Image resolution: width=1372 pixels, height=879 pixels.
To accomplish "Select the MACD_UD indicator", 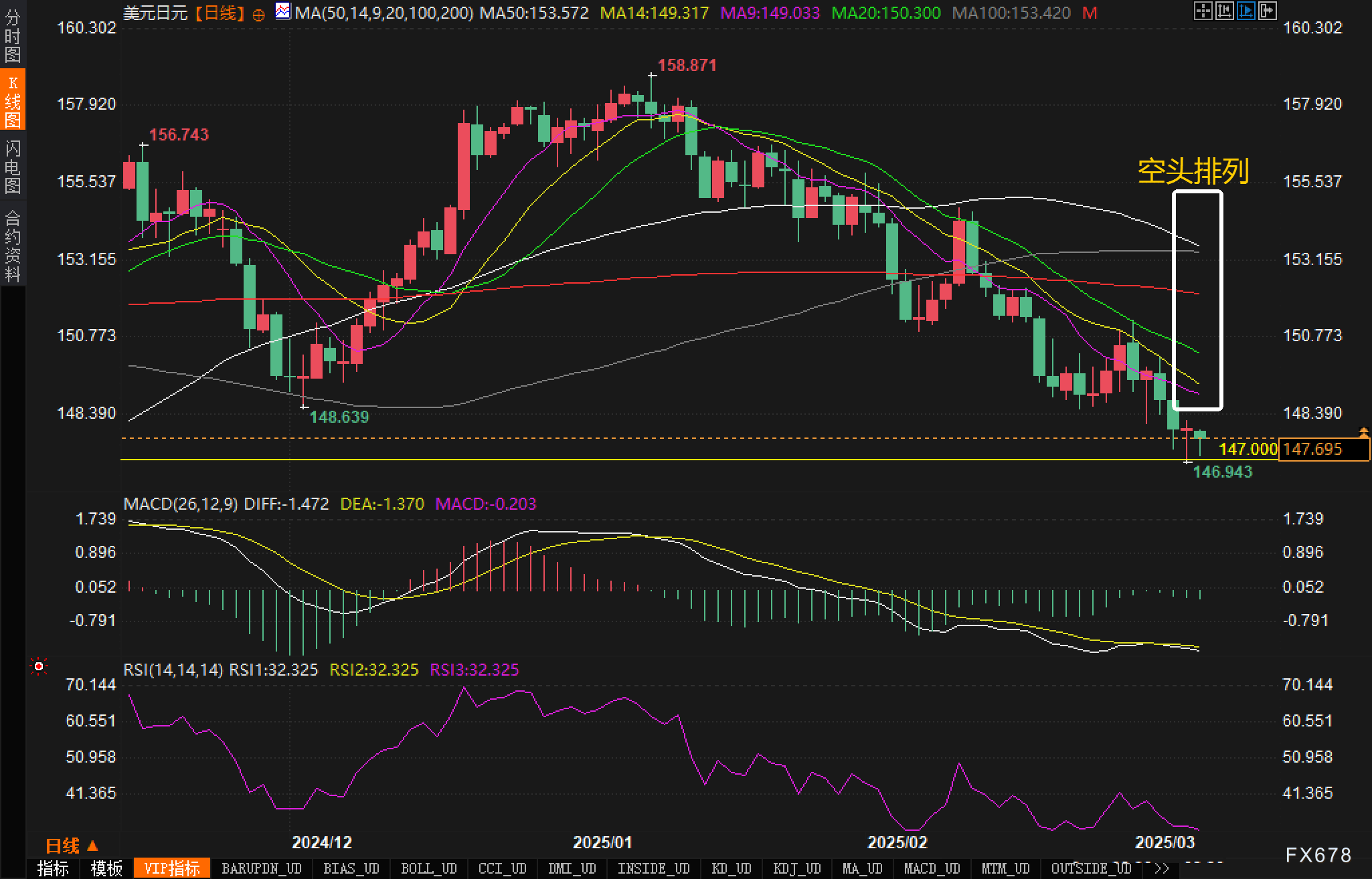I will pyautogui.click(x=932, y=868).
